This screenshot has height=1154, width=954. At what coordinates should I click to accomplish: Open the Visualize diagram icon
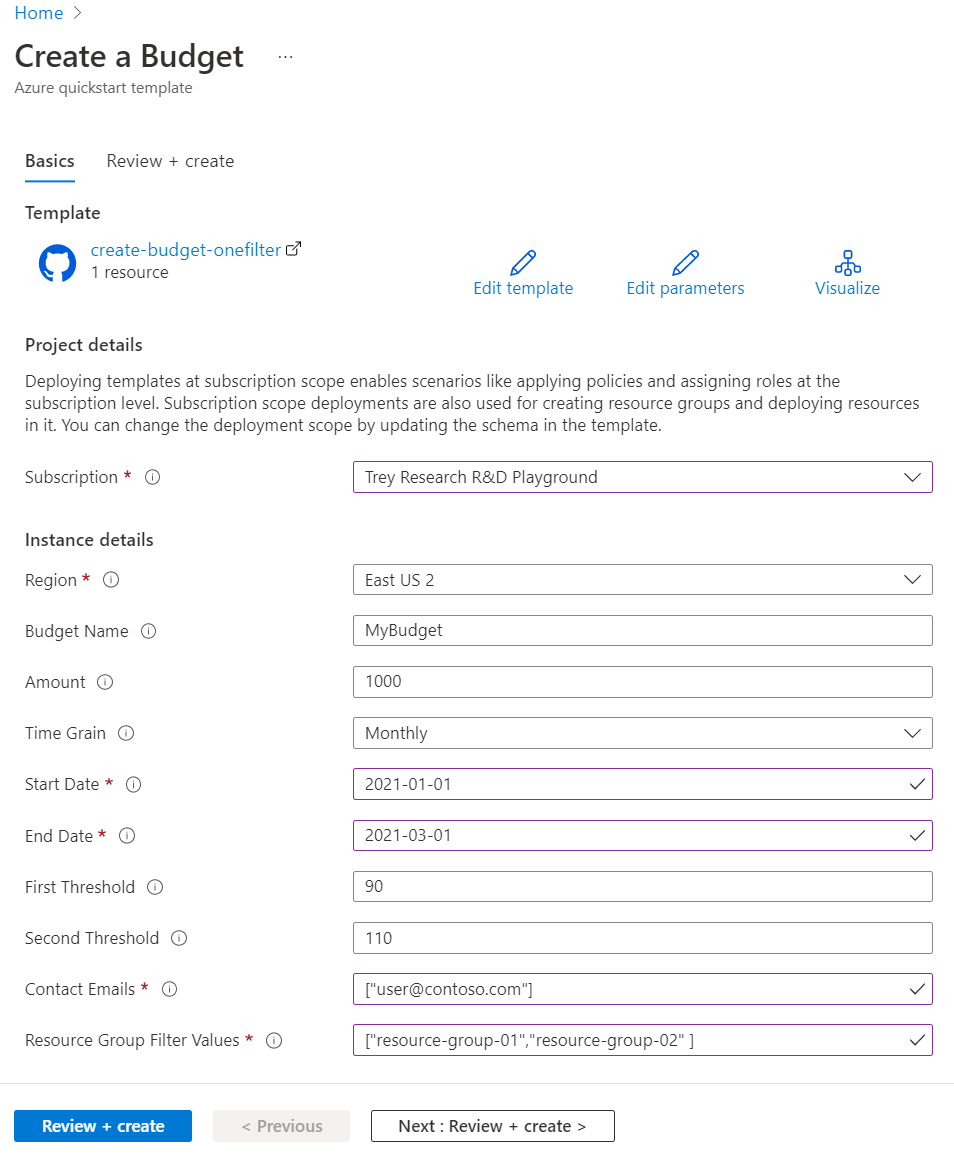[x=847, y=263]
